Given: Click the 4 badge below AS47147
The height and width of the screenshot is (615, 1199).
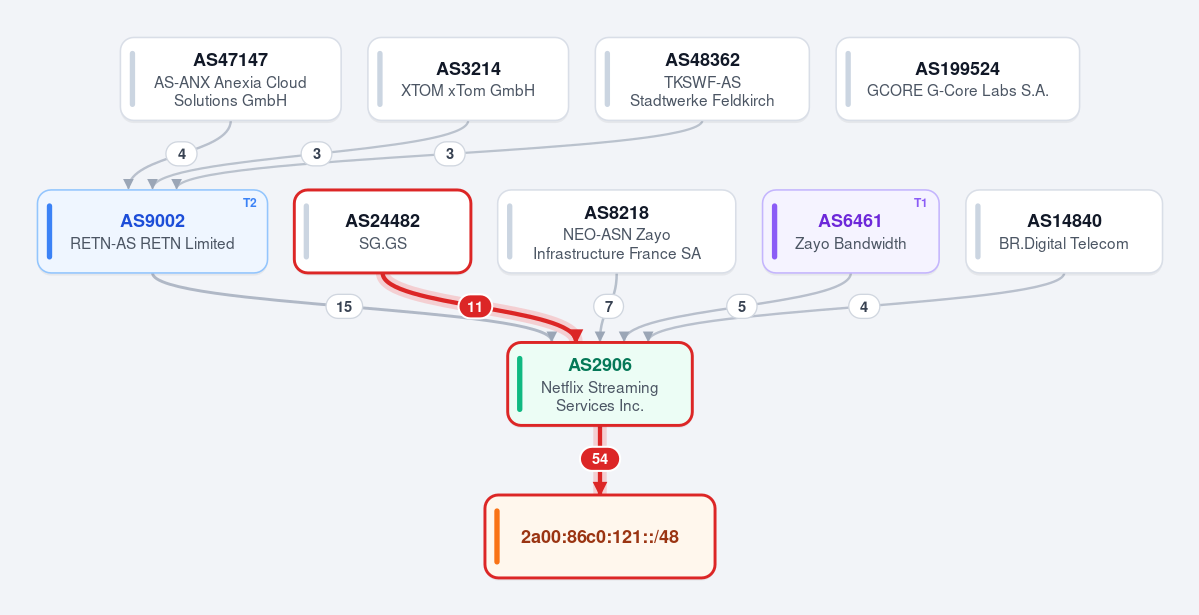Looking at the screenshot, I should pyautogui.click(x=182, y=154).
